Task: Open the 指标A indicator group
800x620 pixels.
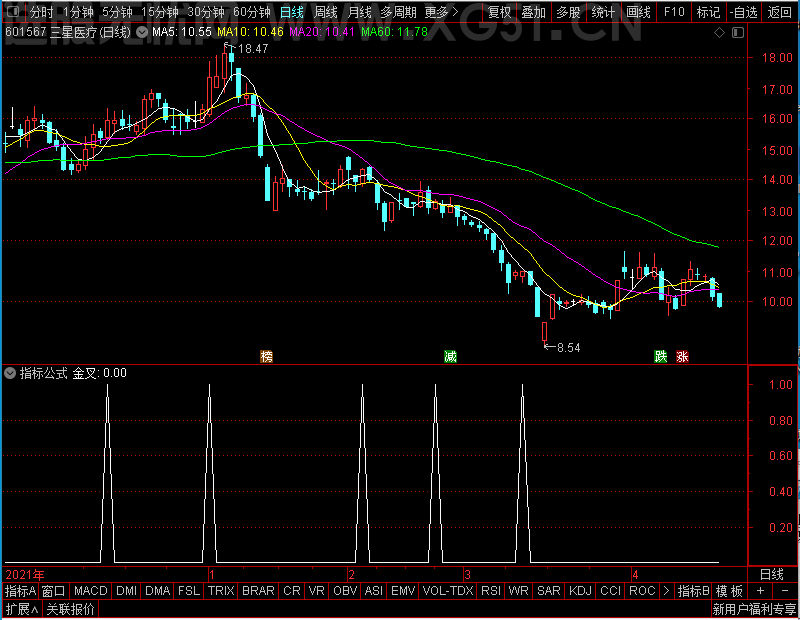Action: coord(20,591)
